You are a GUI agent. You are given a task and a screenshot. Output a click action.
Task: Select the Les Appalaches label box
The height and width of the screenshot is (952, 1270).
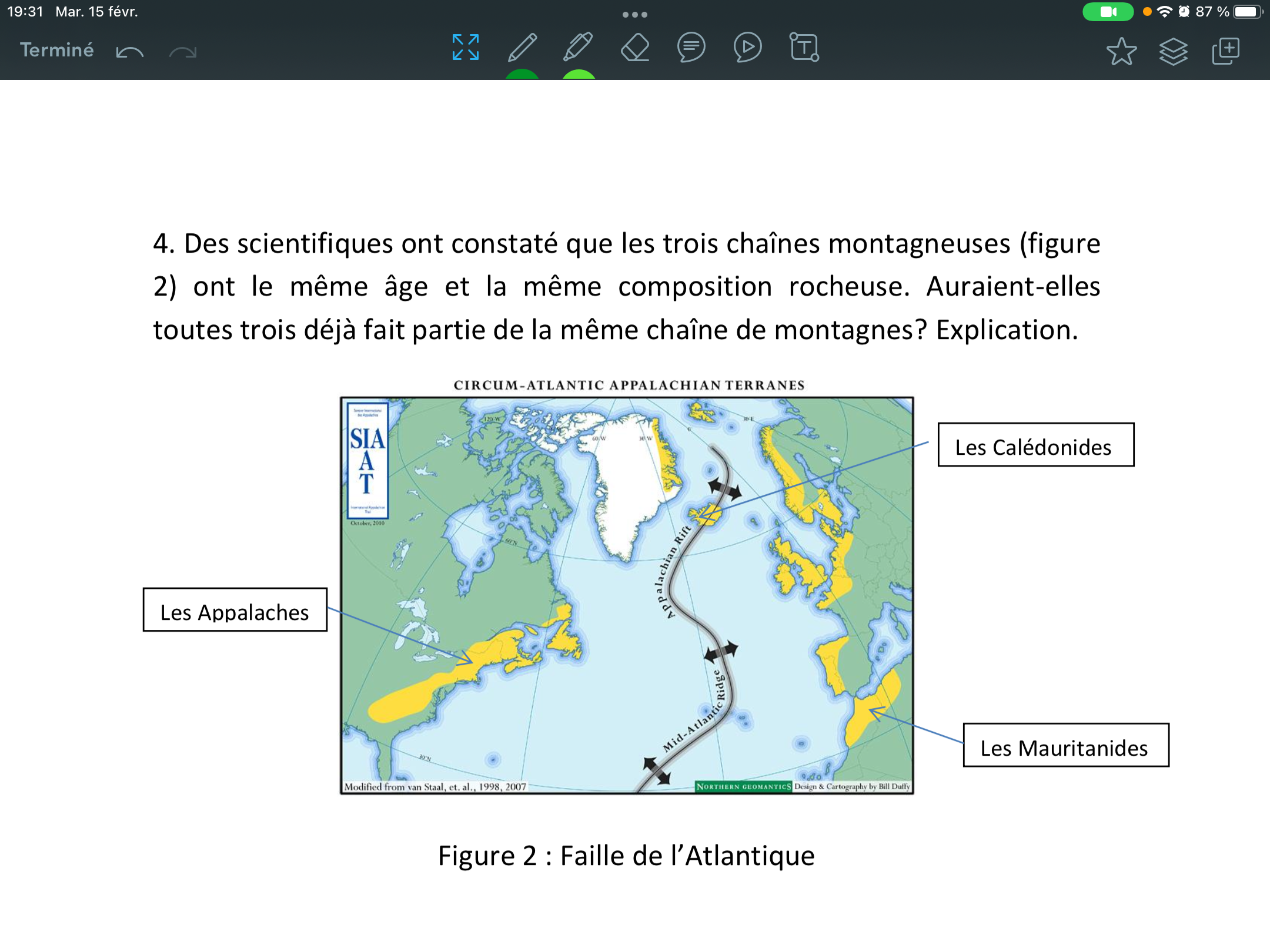click(235, 610)
